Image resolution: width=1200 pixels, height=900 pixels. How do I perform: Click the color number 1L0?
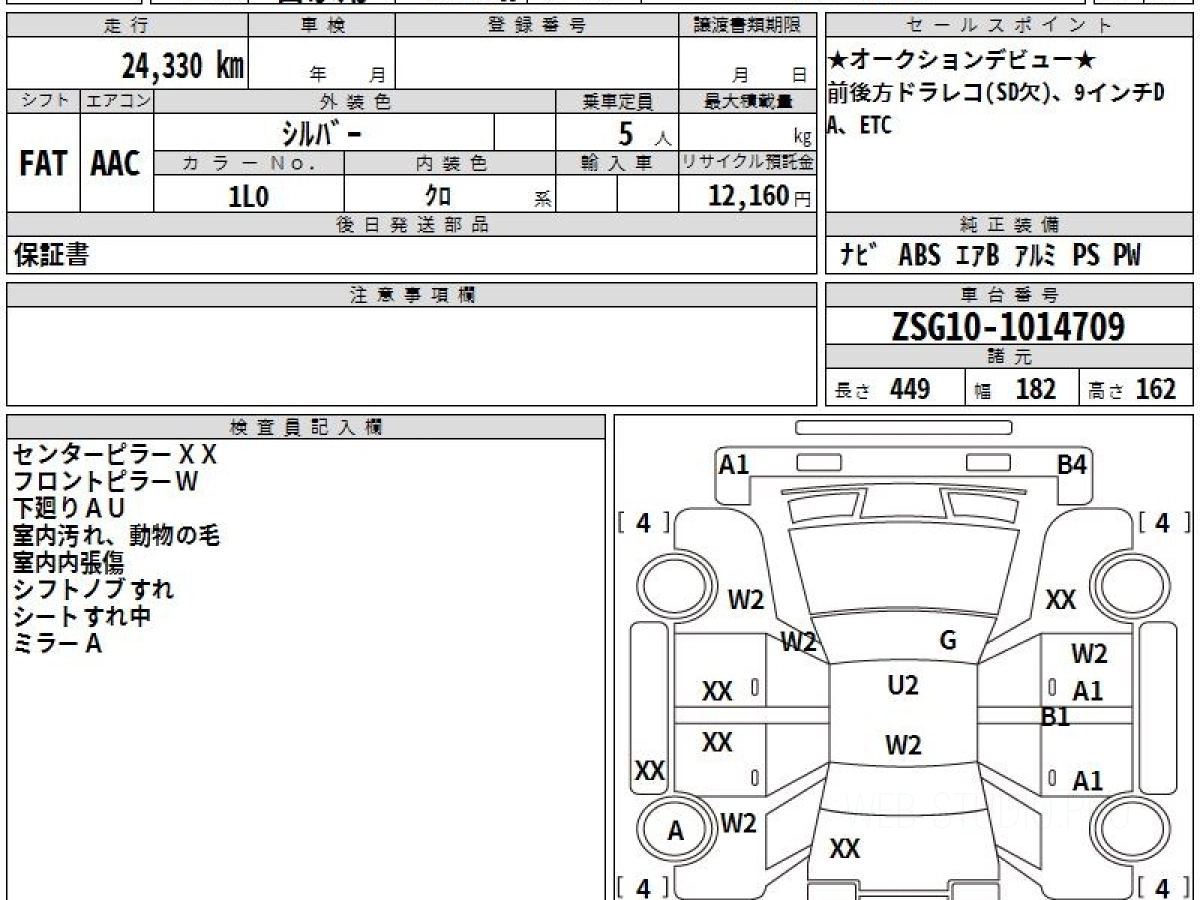248,197
